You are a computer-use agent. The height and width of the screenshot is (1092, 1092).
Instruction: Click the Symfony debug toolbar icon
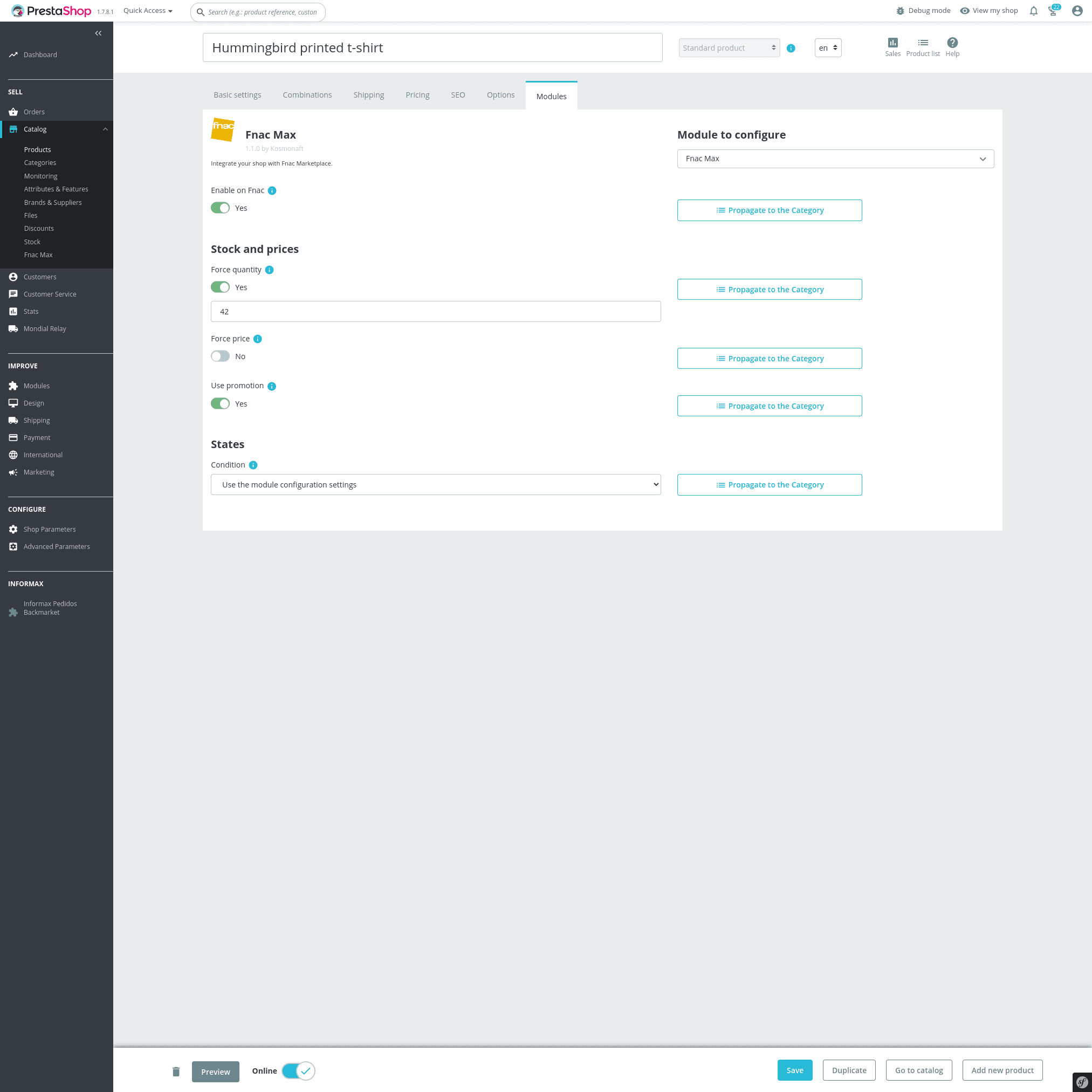[x=1081, y=1082]
